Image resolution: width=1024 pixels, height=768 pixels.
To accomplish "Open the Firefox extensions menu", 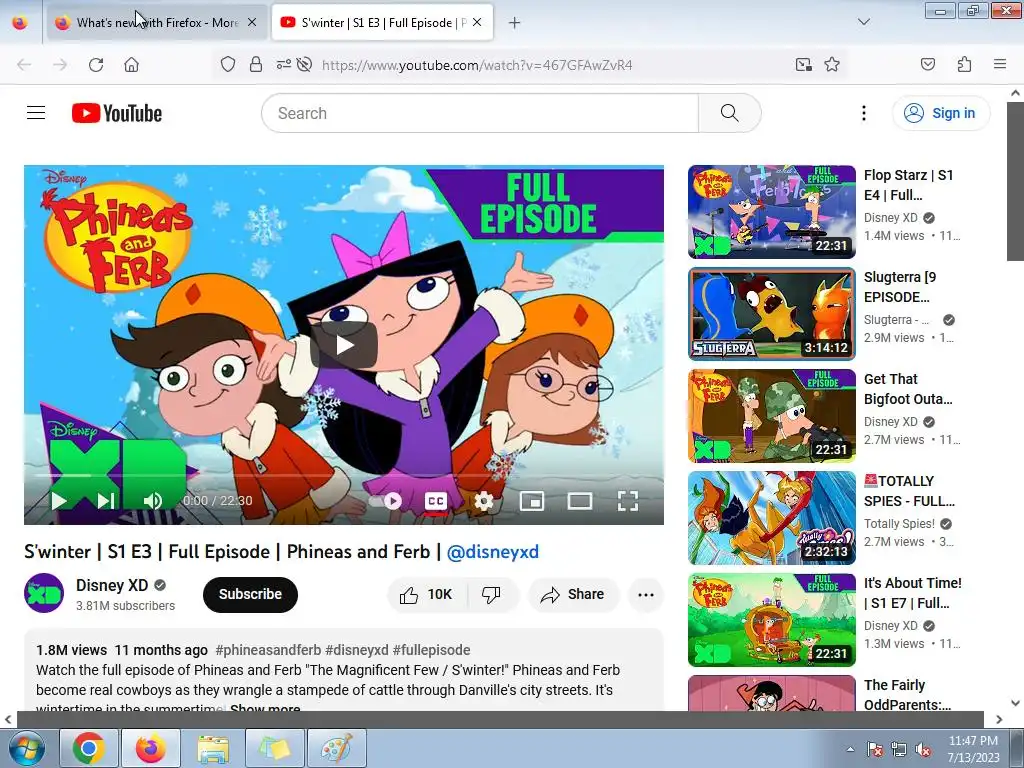I will [x=964, y=65].
